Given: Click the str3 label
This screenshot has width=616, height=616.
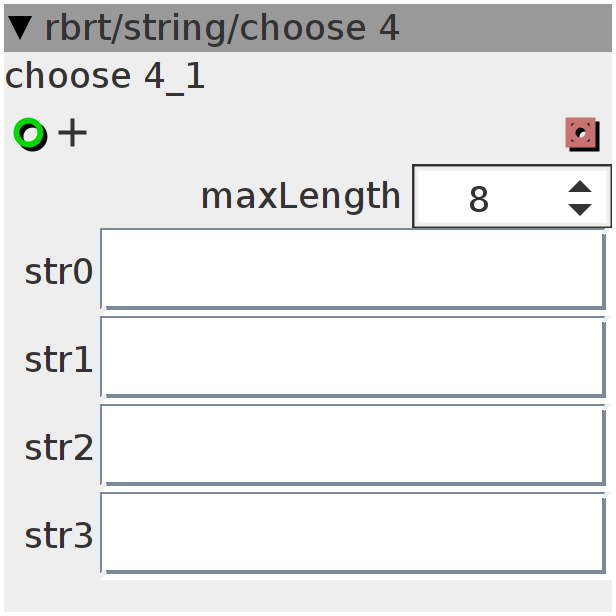Looking at the screenshot, I should pos(59,535).
